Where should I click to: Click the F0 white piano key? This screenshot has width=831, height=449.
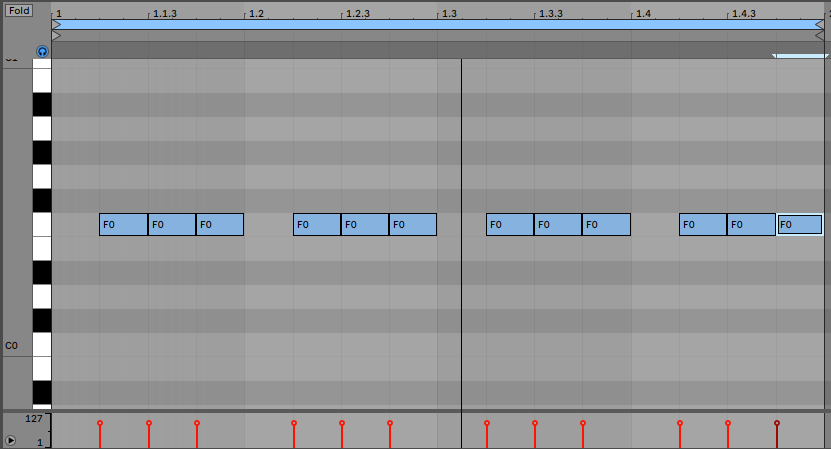42,224
